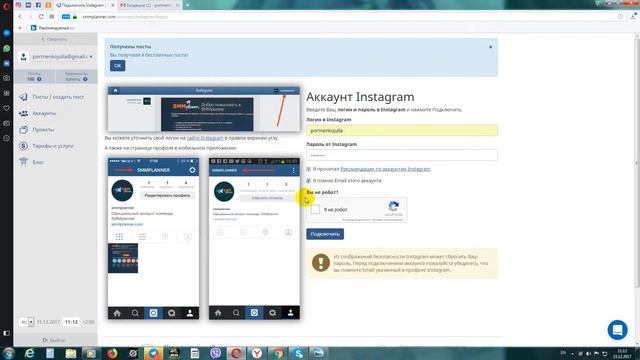The image size is (640, 360).
Task: Click the security warning exclamation icon
Action: pos(321,263)
